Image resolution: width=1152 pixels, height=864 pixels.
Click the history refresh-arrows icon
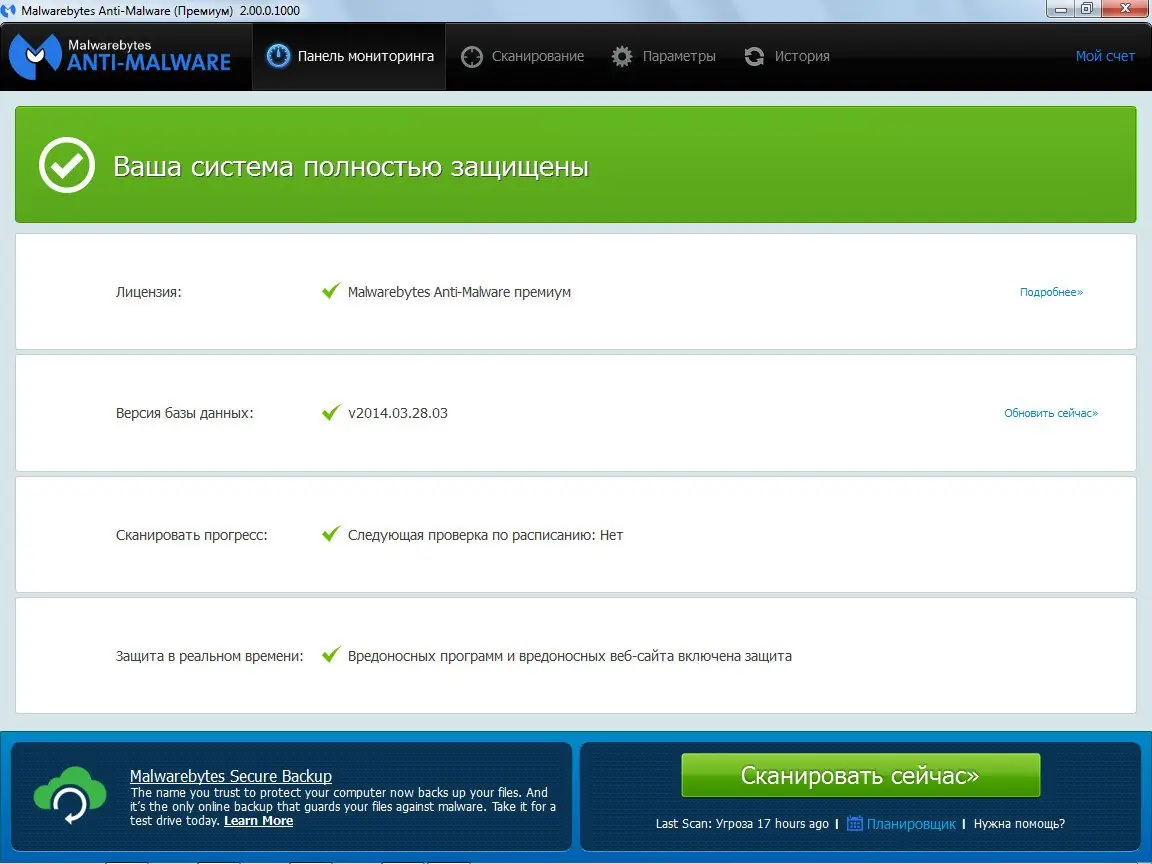coord(755,57)
